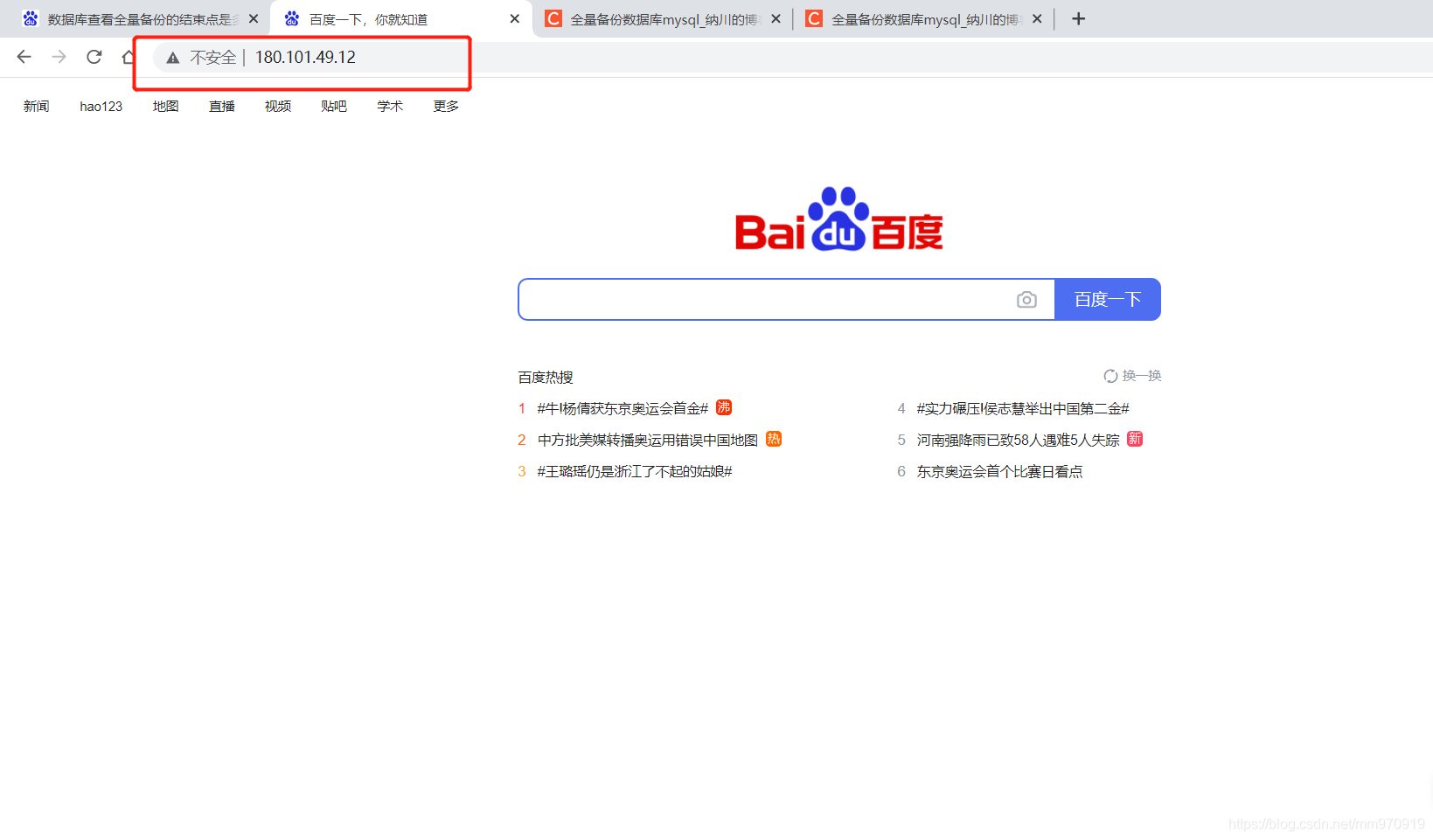Open hot search 河南强降雨已致58人遇难5人失踪
Viewport: 1433px width, 840px height.
pos(1018,440)
